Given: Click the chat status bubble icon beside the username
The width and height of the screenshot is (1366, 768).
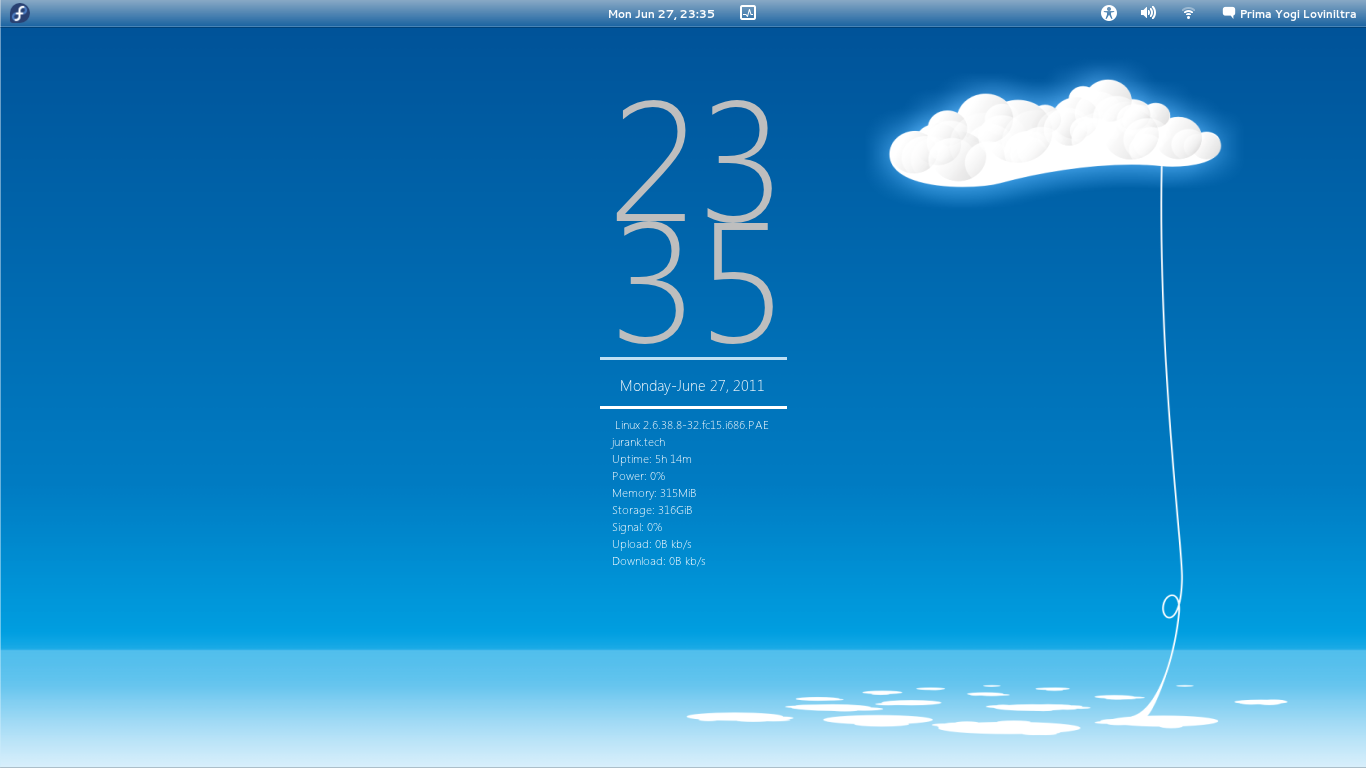Looking at the screenshot, I should pos(1229,13).
